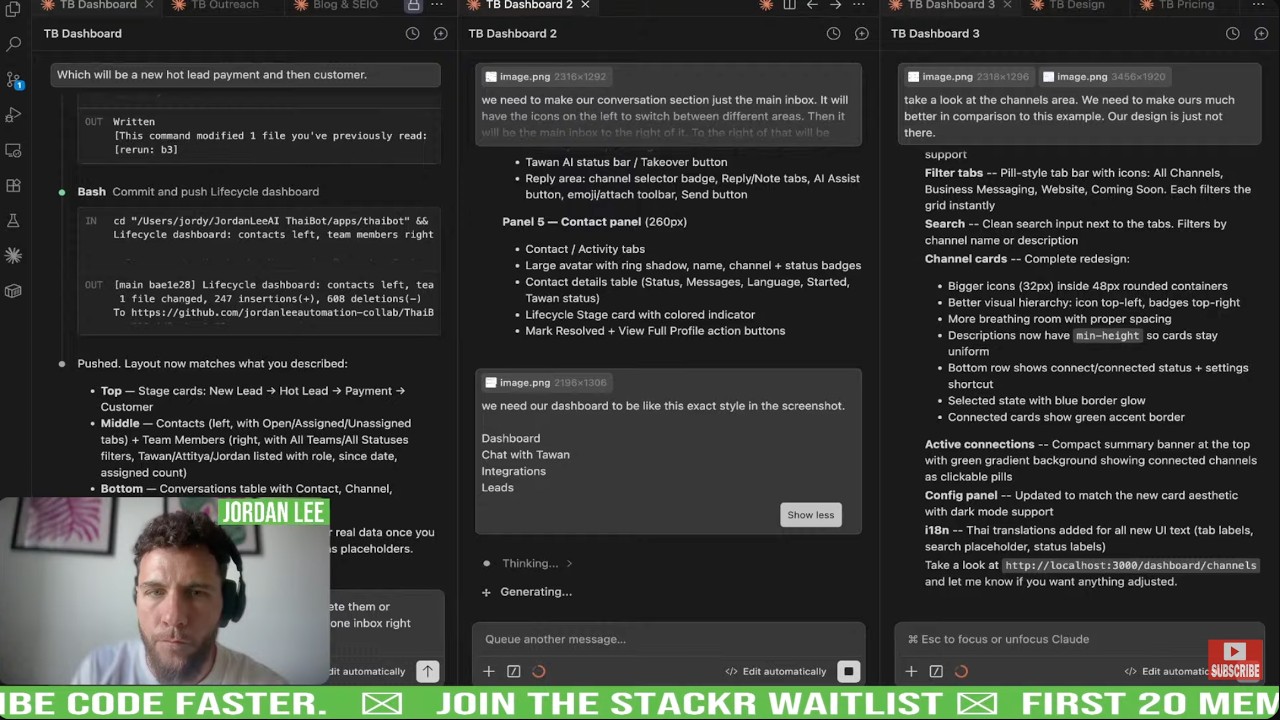Open slash commands in TB Dashboard 3 input
The height and width of the screenshot is (720, 1280).
point(936,671)
